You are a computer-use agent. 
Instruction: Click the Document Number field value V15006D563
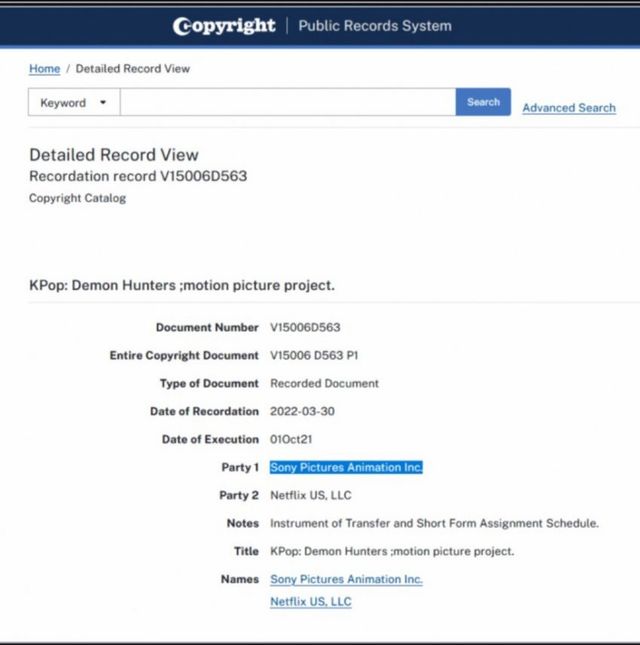pyautogui.click(x=305, y=328)
